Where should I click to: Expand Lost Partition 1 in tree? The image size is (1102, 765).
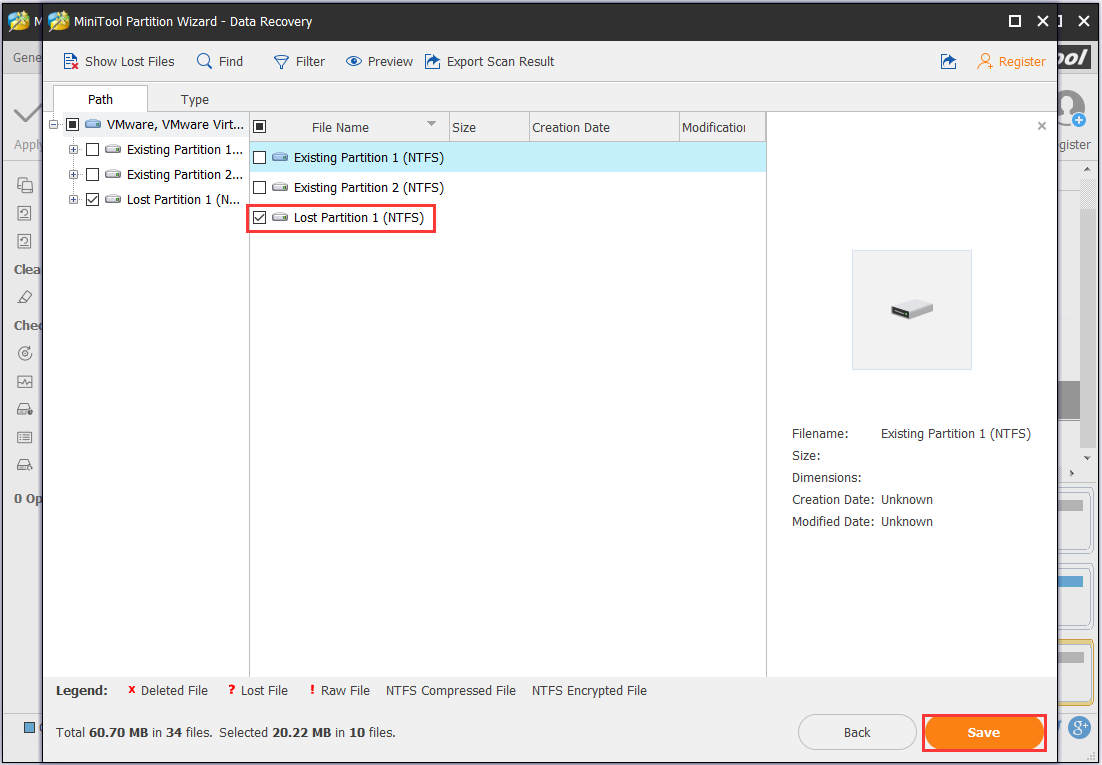click(73, 200)
